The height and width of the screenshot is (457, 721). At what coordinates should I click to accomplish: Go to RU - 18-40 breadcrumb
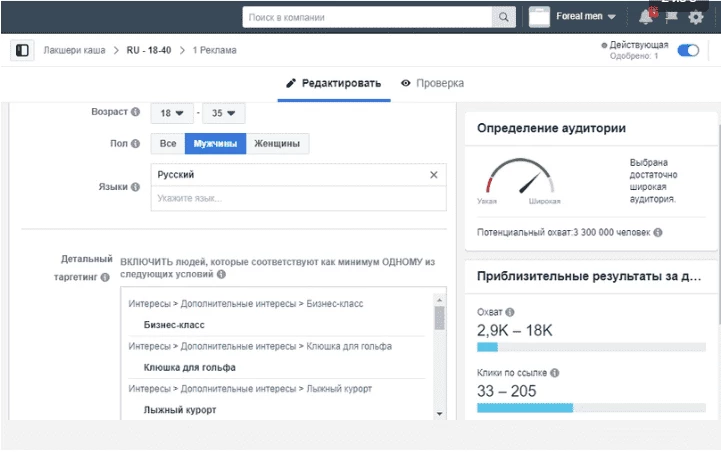(149, 50)
